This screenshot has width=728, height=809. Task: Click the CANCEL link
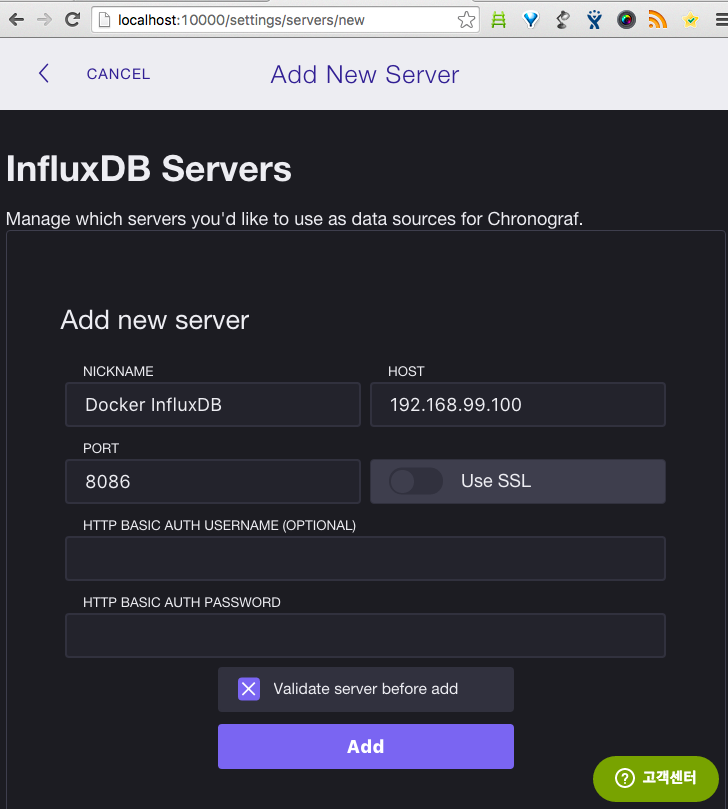118,74
